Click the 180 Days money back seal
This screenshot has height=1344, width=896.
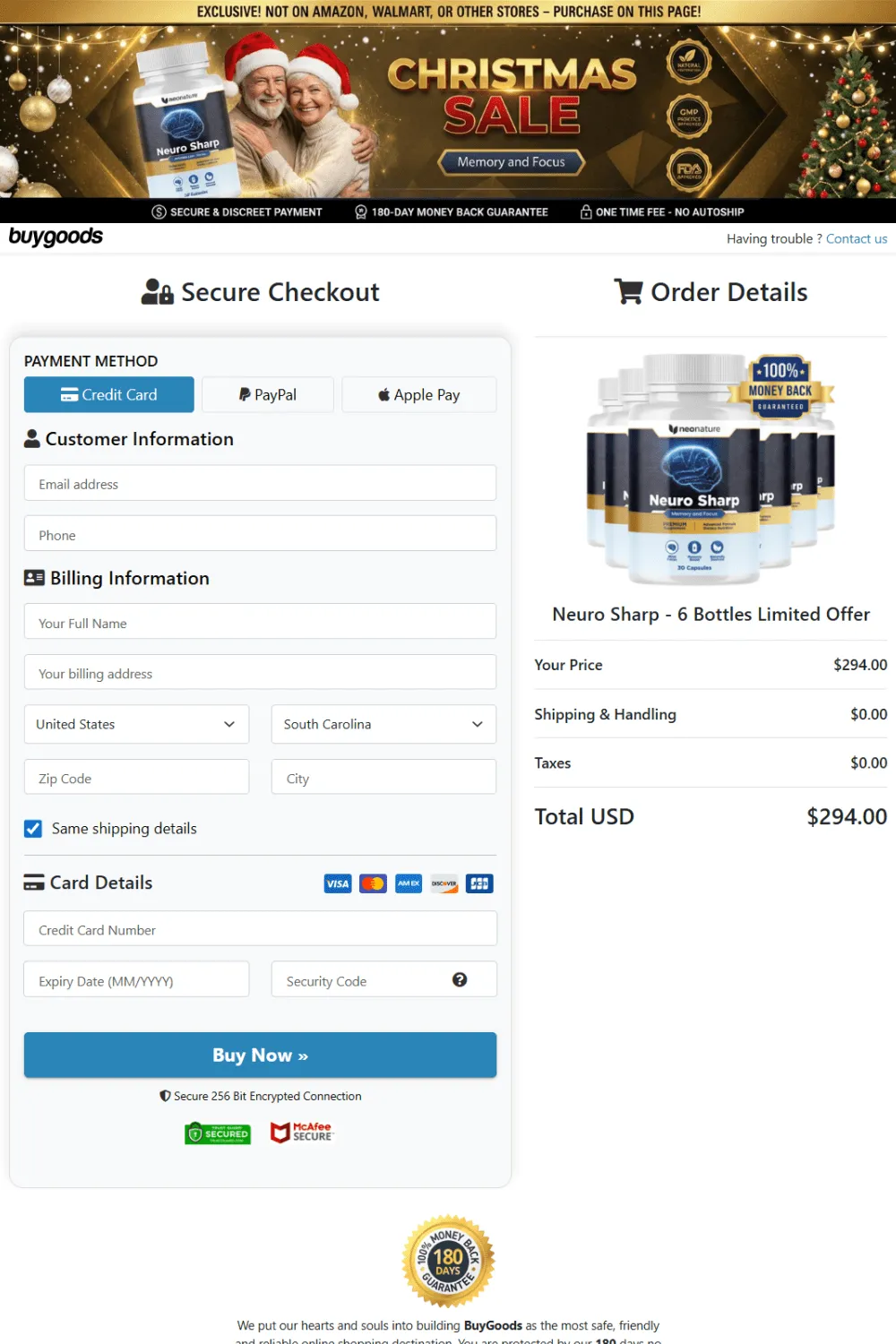[x=448, y=1262]
